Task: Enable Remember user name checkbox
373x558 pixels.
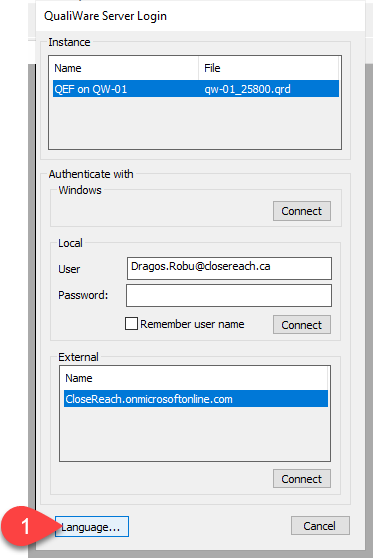Action: pos(131,324)
